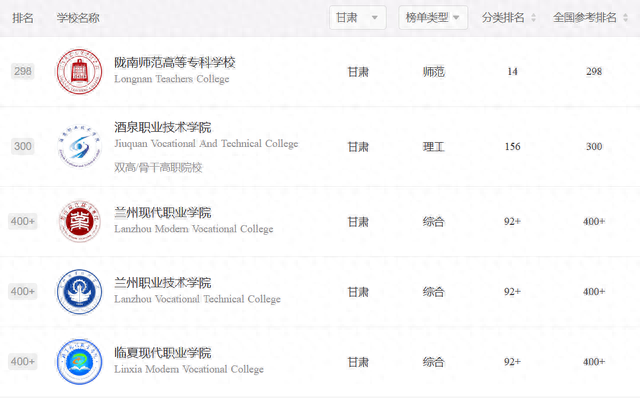Click 92+ for 临夏现代职业学院 row
Screen dimensions: 640x398
[512, 362]
